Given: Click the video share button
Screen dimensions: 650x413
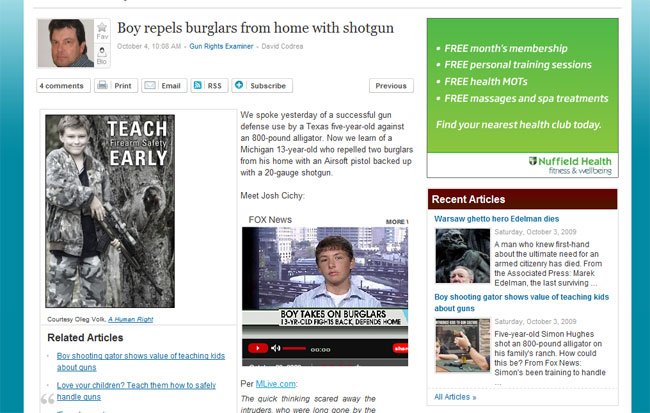Looking at the screenshot, I should [x=400, y=349].
